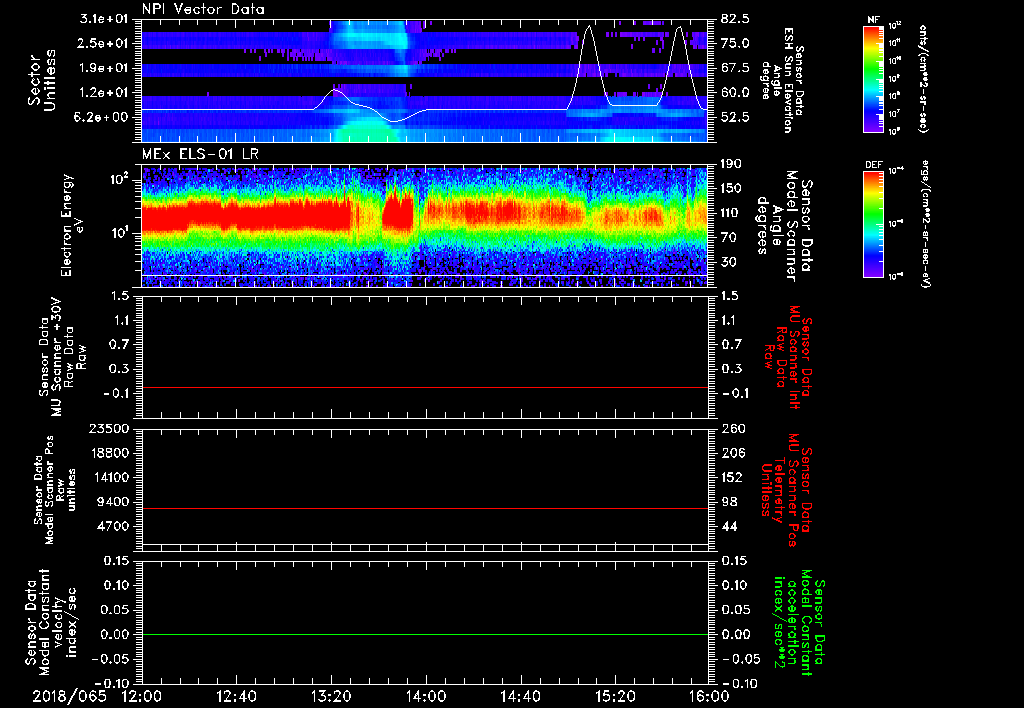The image size is (1024, 708).
Task: Click the "14:40" time tick label
Action: [520, 696]
